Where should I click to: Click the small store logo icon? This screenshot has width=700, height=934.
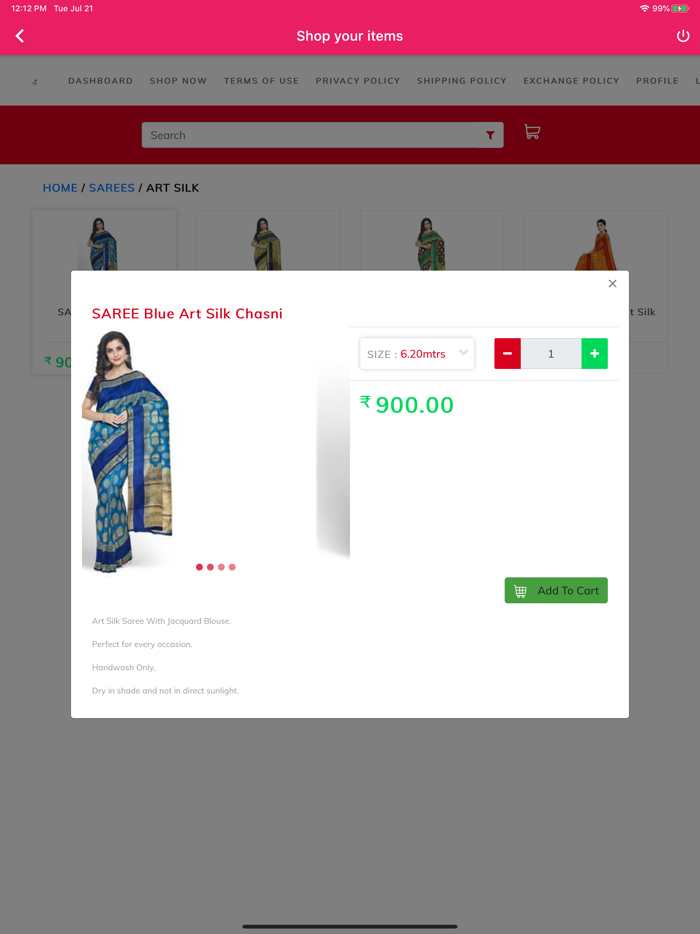tap(35, 81)
